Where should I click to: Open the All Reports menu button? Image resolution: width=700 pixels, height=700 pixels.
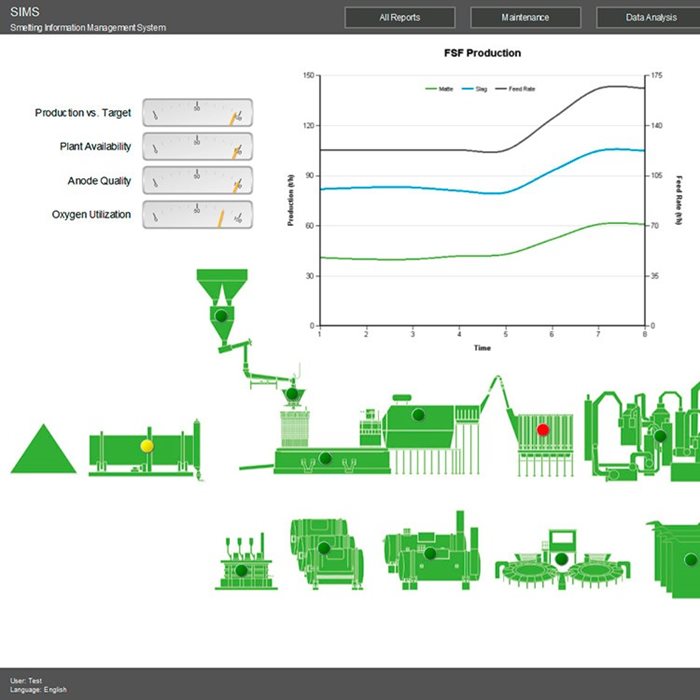(400, 17)
